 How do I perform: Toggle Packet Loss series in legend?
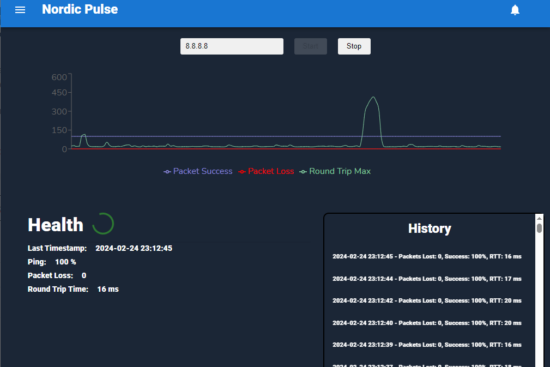[x=266, y=171]
